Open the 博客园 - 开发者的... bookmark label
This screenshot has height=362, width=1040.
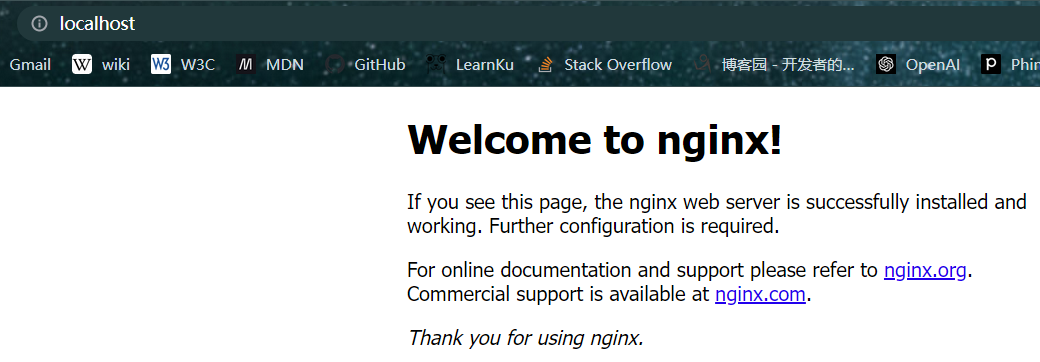(788, 64)
